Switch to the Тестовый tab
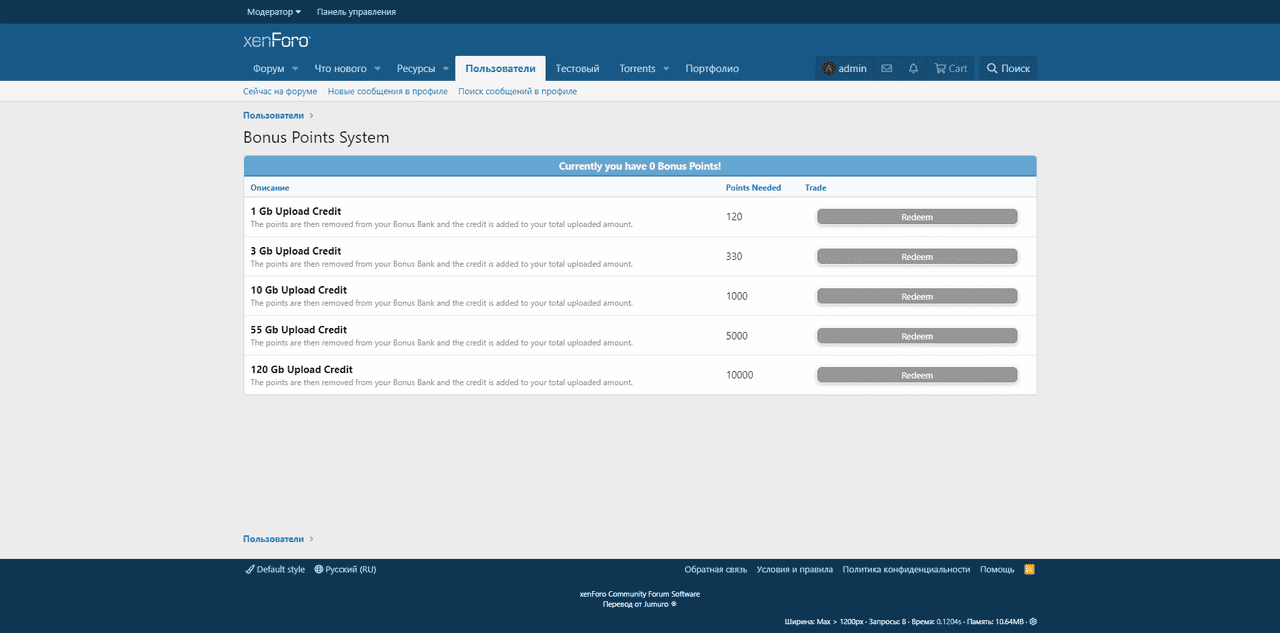This screenshot has width=1280, height=633. pos(577,69)
